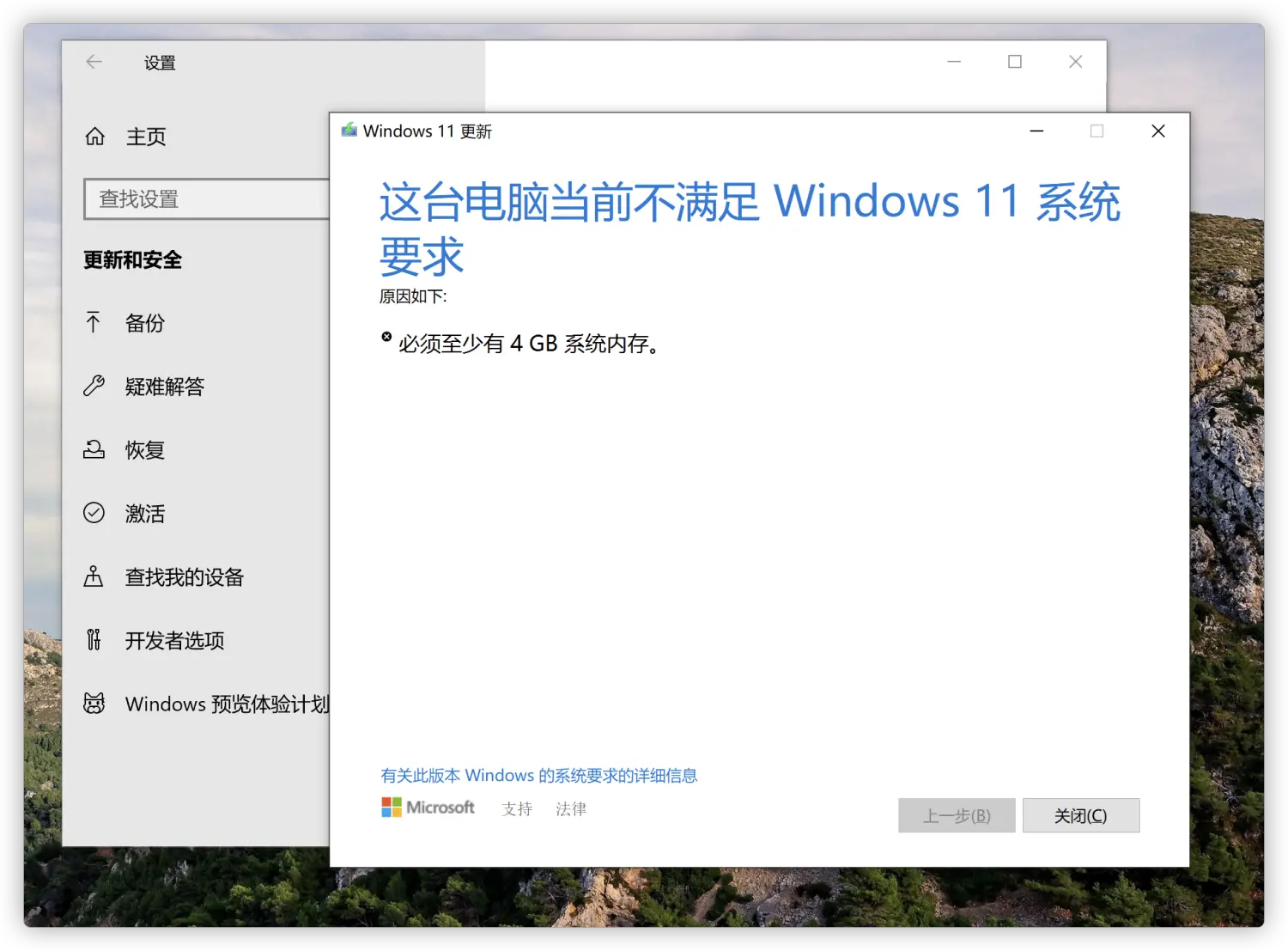Minimize the Settings window
The height and width of the screenshot is (951, 1288).
954,62
